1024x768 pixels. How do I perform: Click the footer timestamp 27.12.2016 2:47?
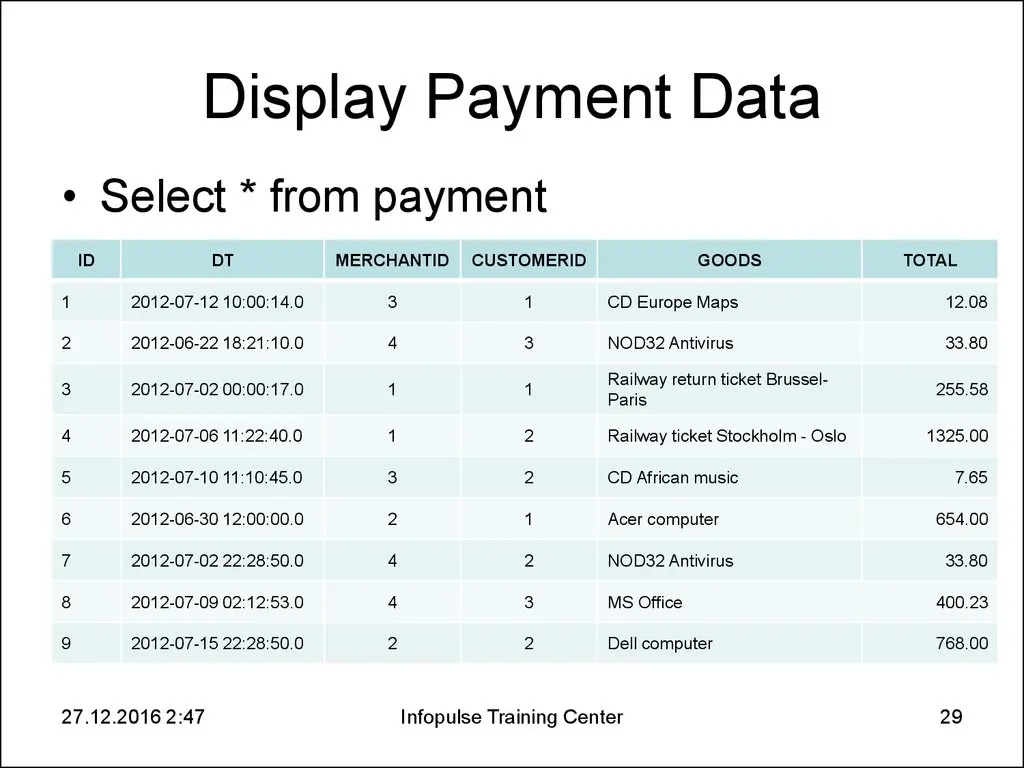[133, 717]
